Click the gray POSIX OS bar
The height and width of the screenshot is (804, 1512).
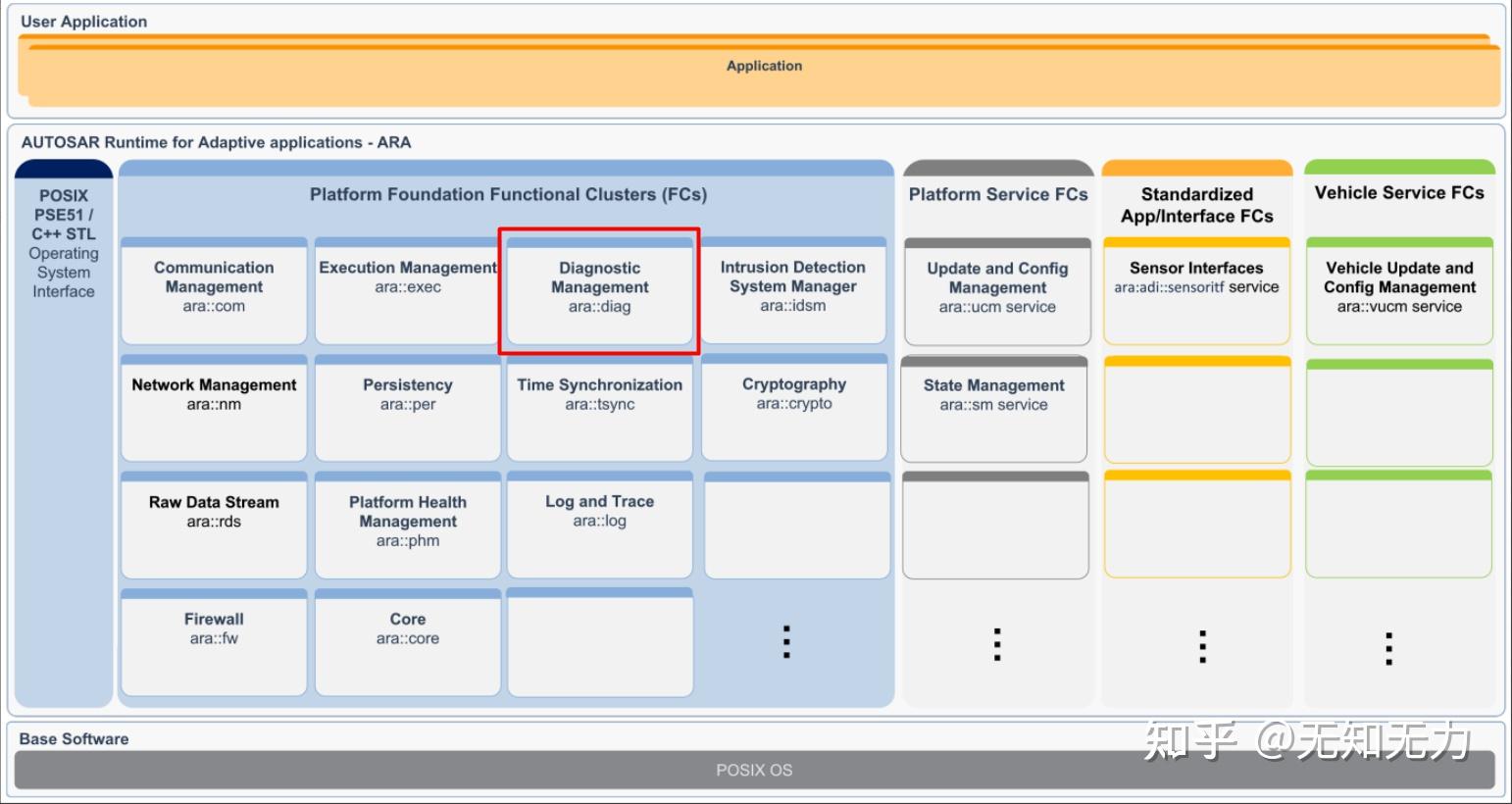tap(754, 770)
